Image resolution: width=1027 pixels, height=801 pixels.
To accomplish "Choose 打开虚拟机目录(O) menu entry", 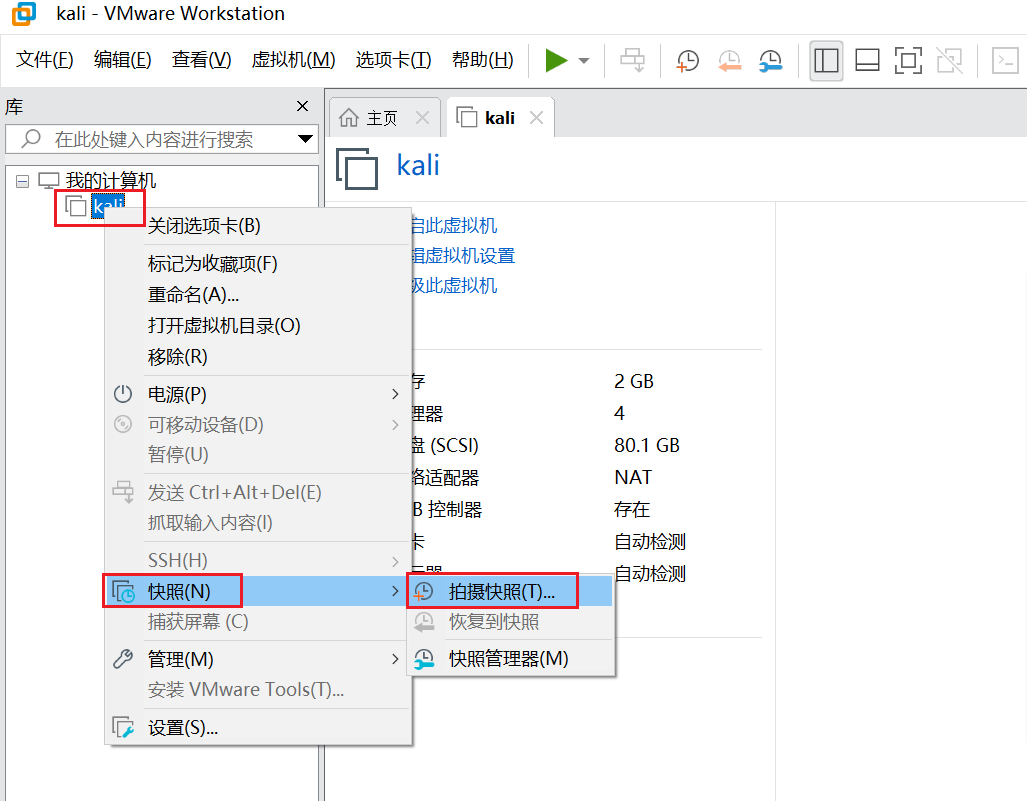I will pos(224,326).
